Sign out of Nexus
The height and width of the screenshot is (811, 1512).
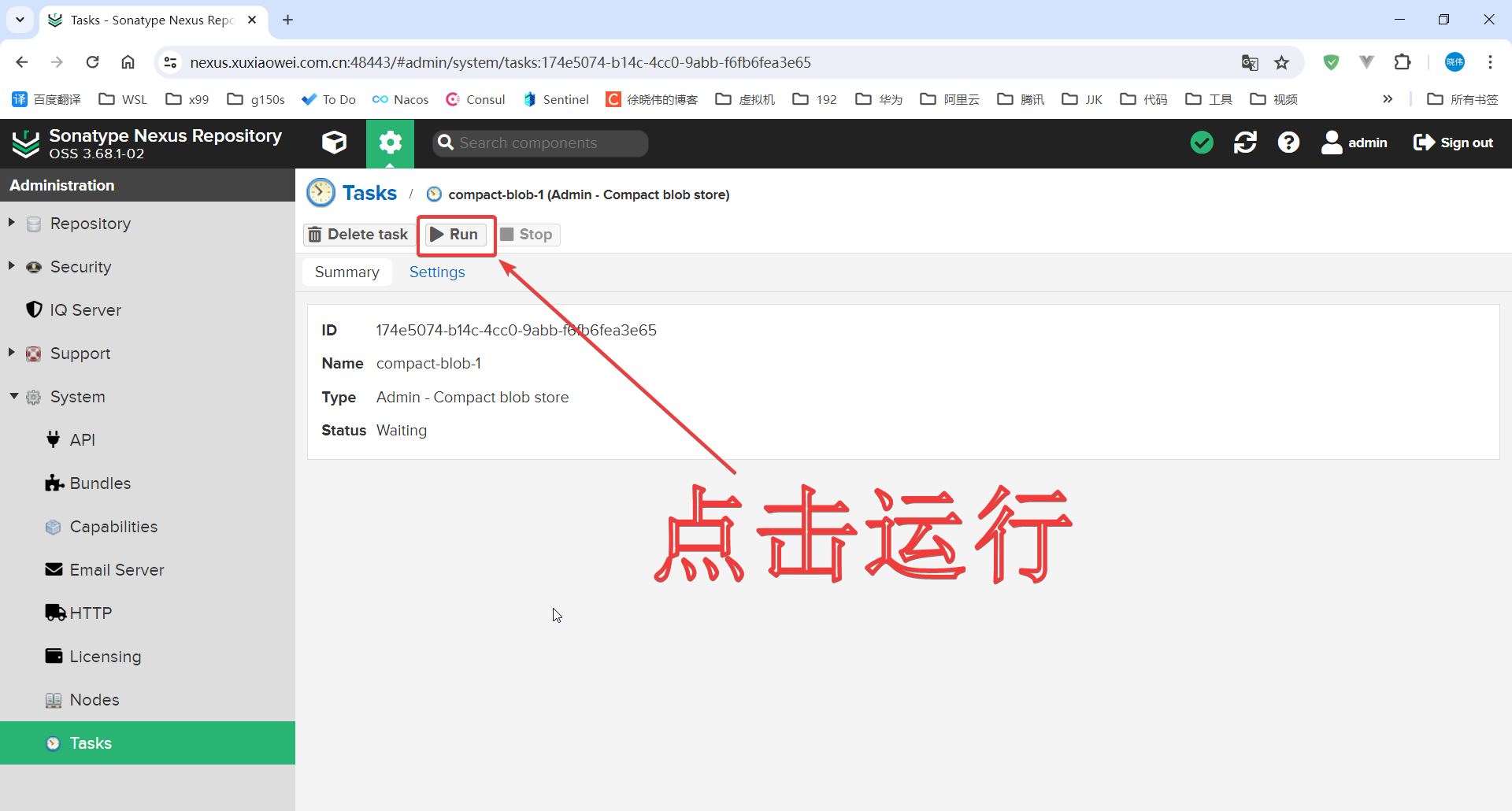pyautogui.click(x=1453, y=143)
